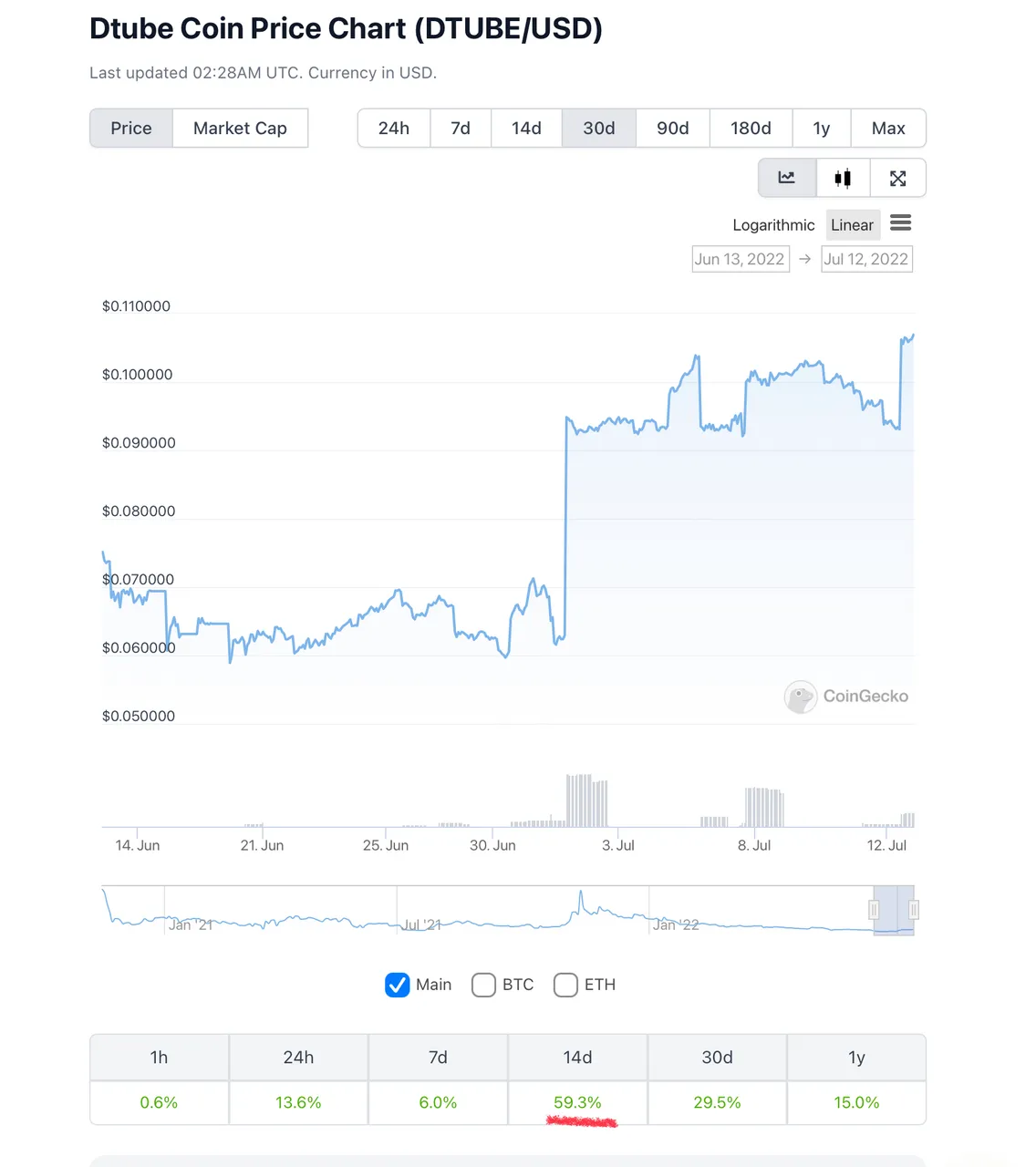The width and height of the screenshot is (1036, 1167).
Task: Switch to Market Cap tab
Action: click(x=240, y=129)
